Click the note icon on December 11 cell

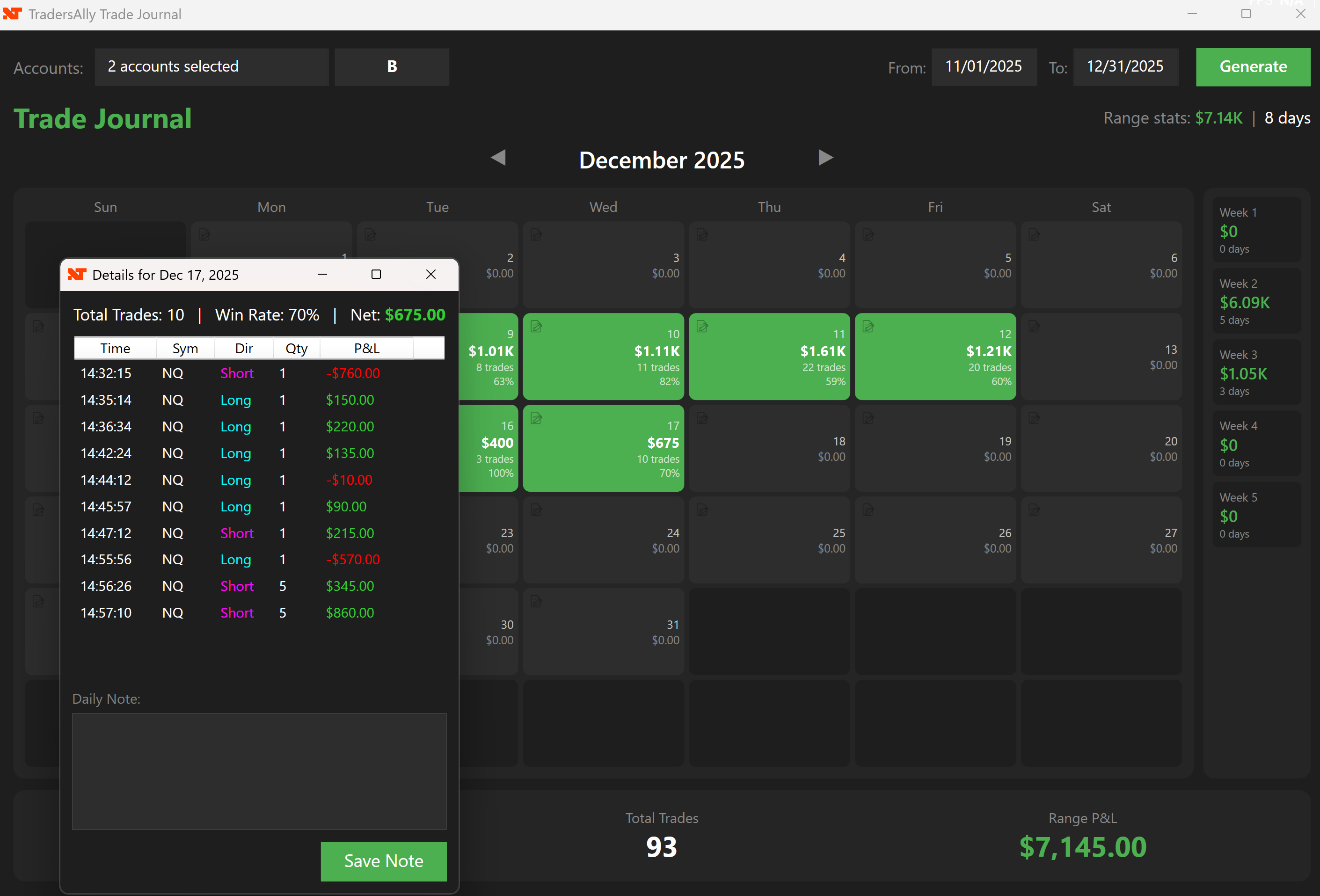[x=702, y=327]
